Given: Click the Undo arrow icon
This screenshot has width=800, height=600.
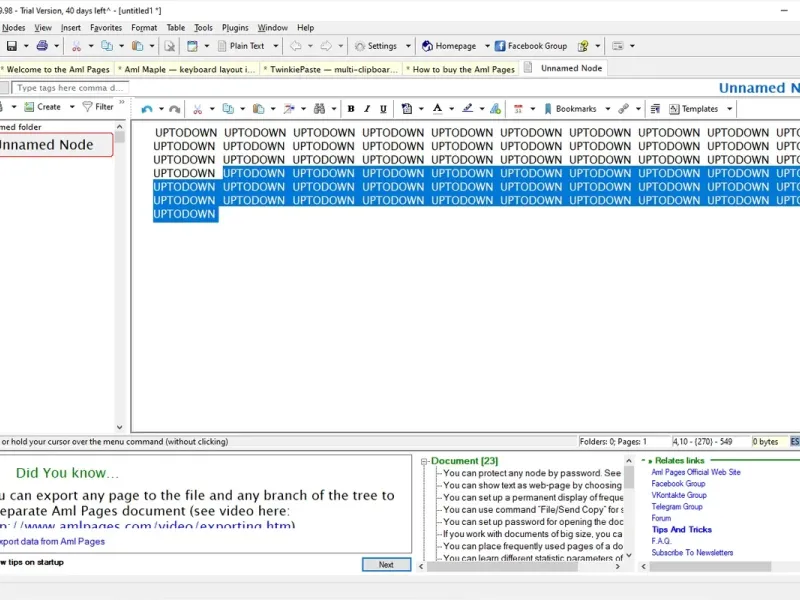Looking at the screenshot, I should click(x=148, y=109).
